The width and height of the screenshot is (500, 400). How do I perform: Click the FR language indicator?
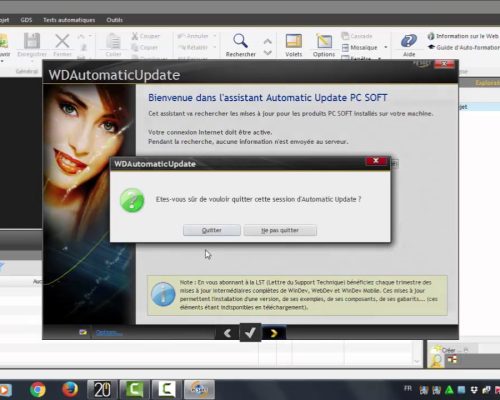click(408, 389)
